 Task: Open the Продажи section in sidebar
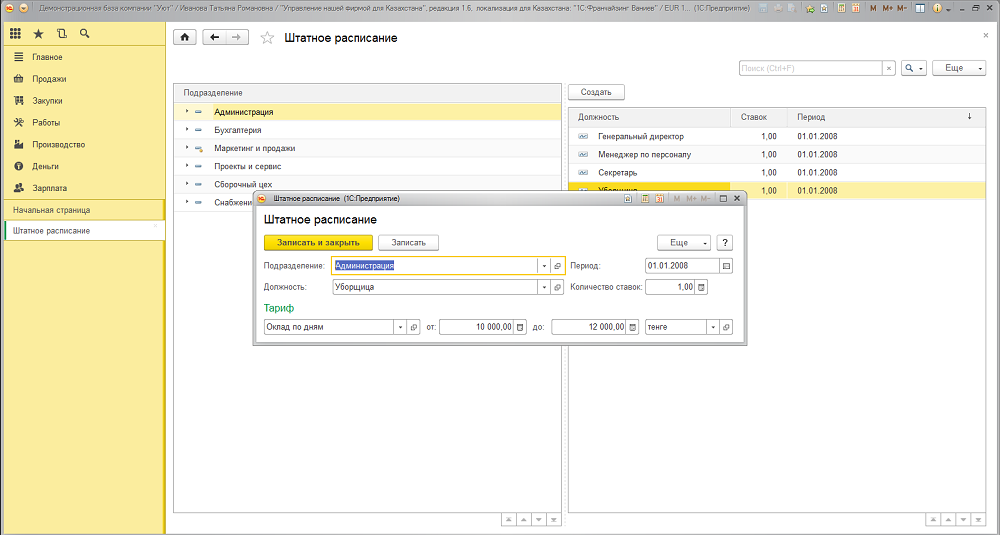tap(48, 79)
